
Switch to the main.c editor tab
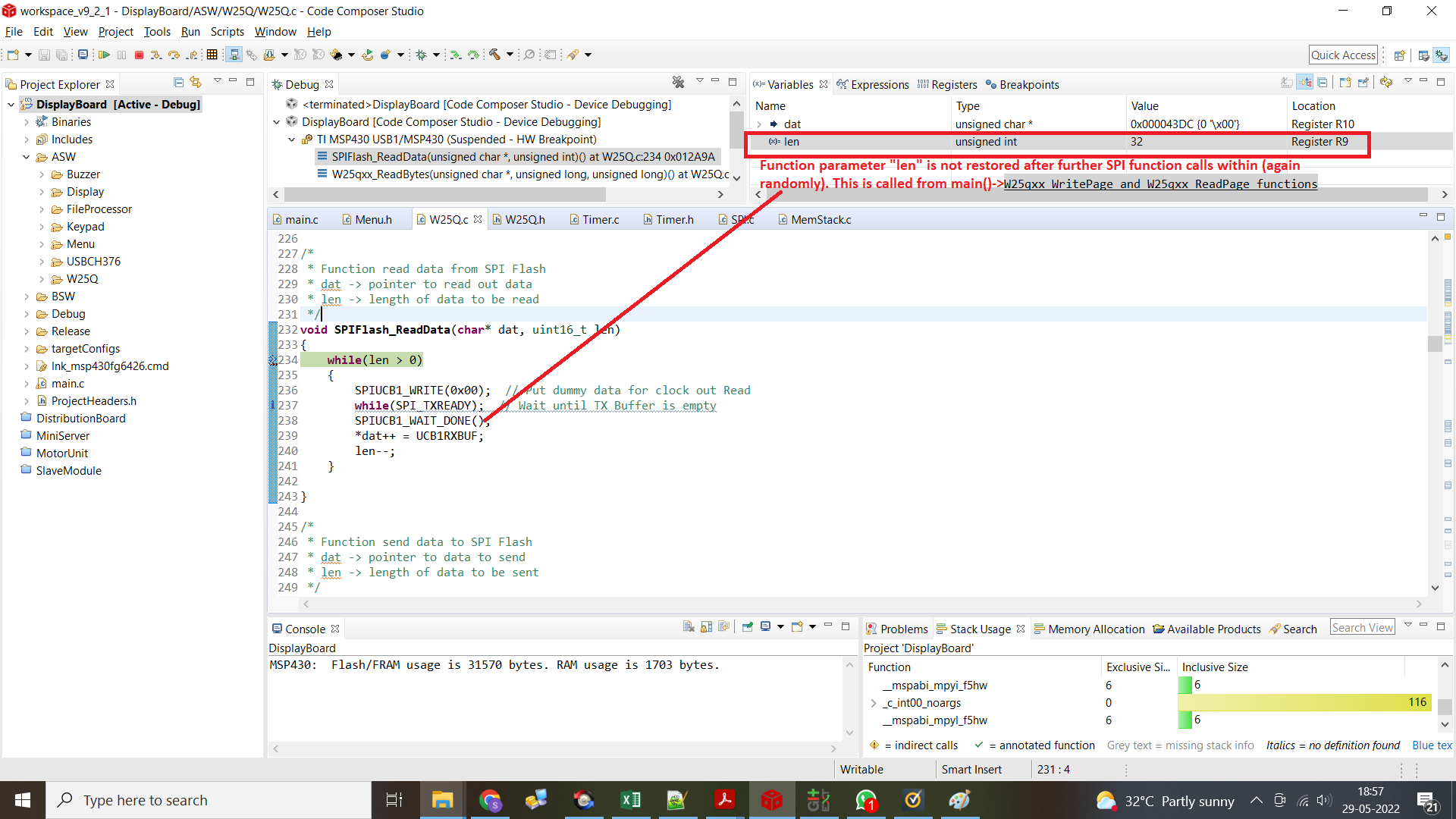click(301, 220)
